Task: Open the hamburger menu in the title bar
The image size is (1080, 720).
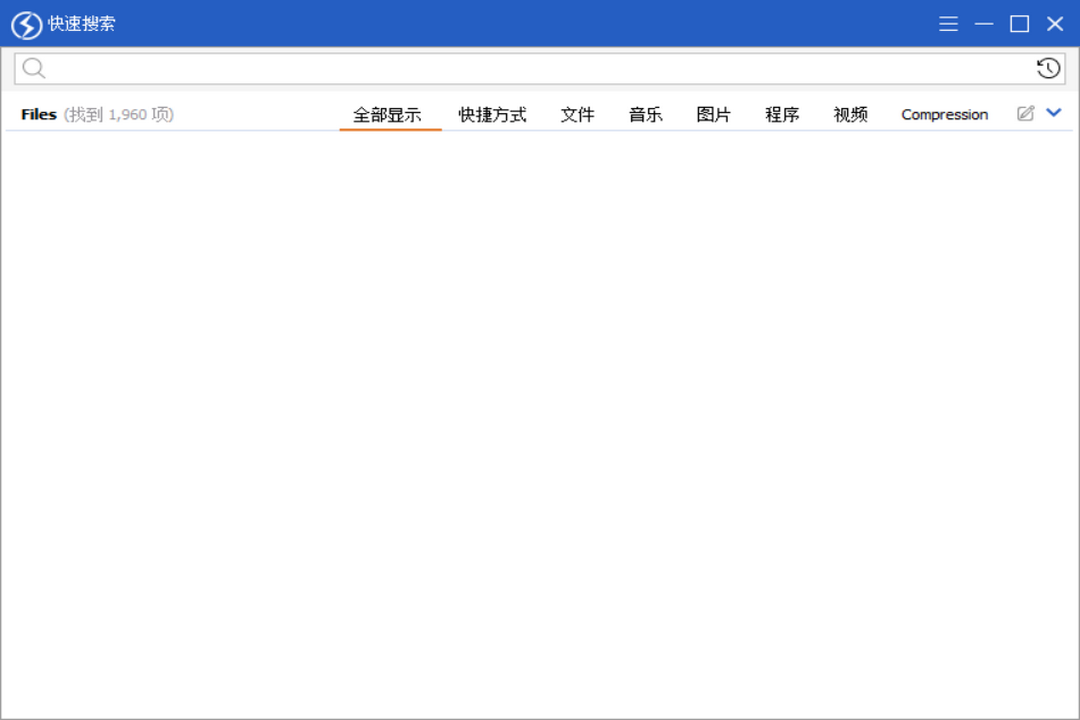Action: (948, 23)
